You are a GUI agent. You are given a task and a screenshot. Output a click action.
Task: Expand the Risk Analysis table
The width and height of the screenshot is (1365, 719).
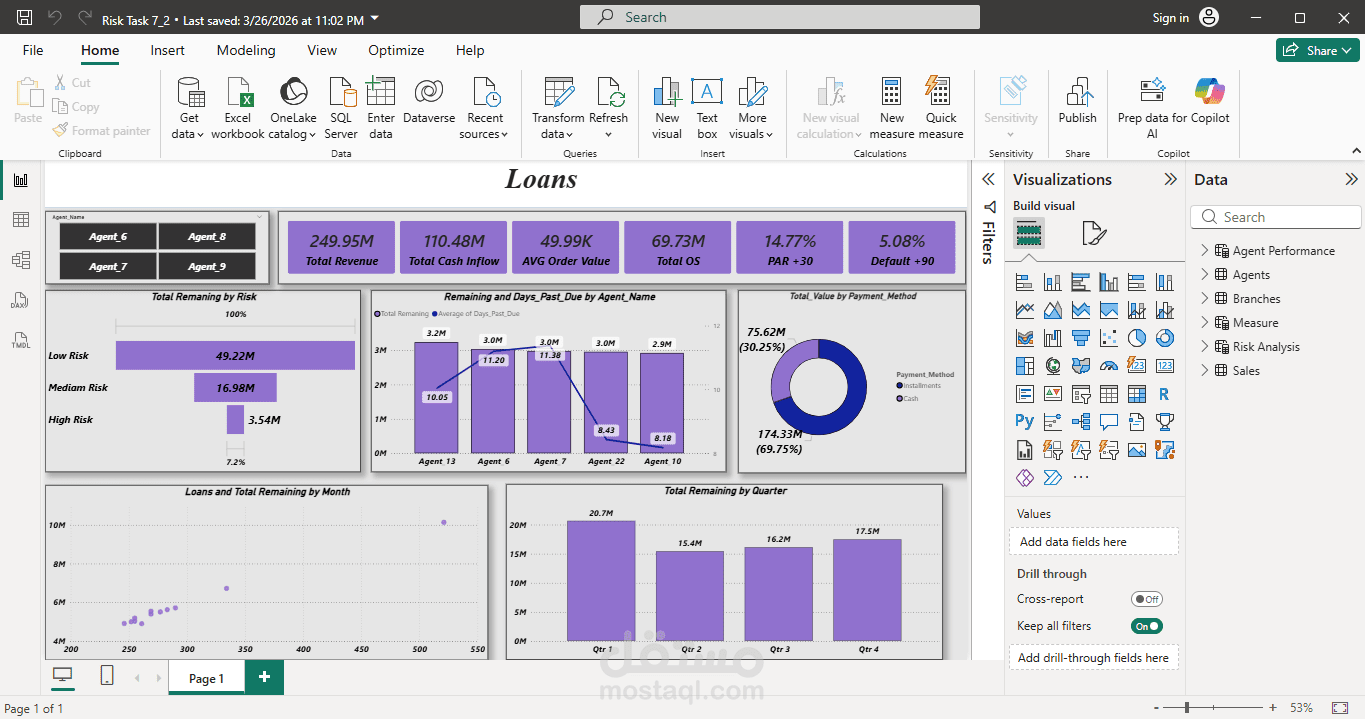coord(1204,347)
